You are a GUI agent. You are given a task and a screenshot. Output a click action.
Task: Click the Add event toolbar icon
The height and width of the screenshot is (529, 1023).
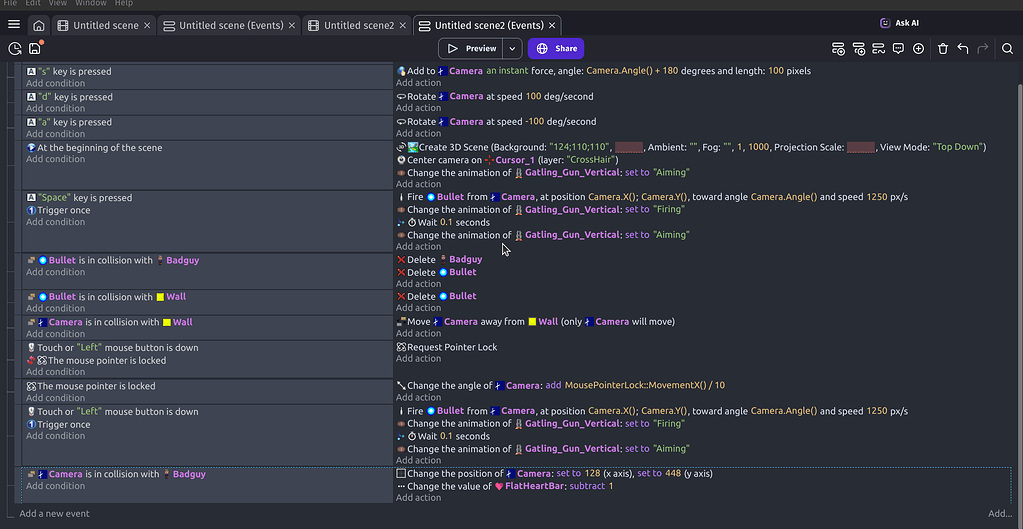click(838, 48)
